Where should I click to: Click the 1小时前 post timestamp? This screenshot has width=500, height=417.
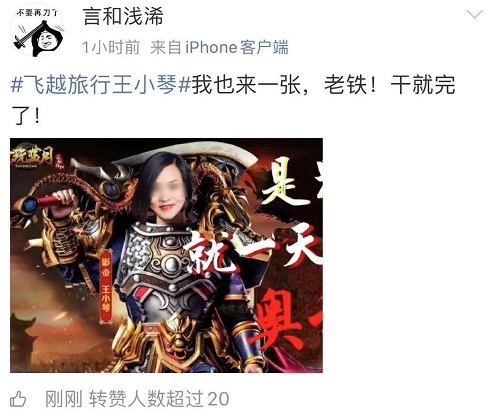[111, 47]
